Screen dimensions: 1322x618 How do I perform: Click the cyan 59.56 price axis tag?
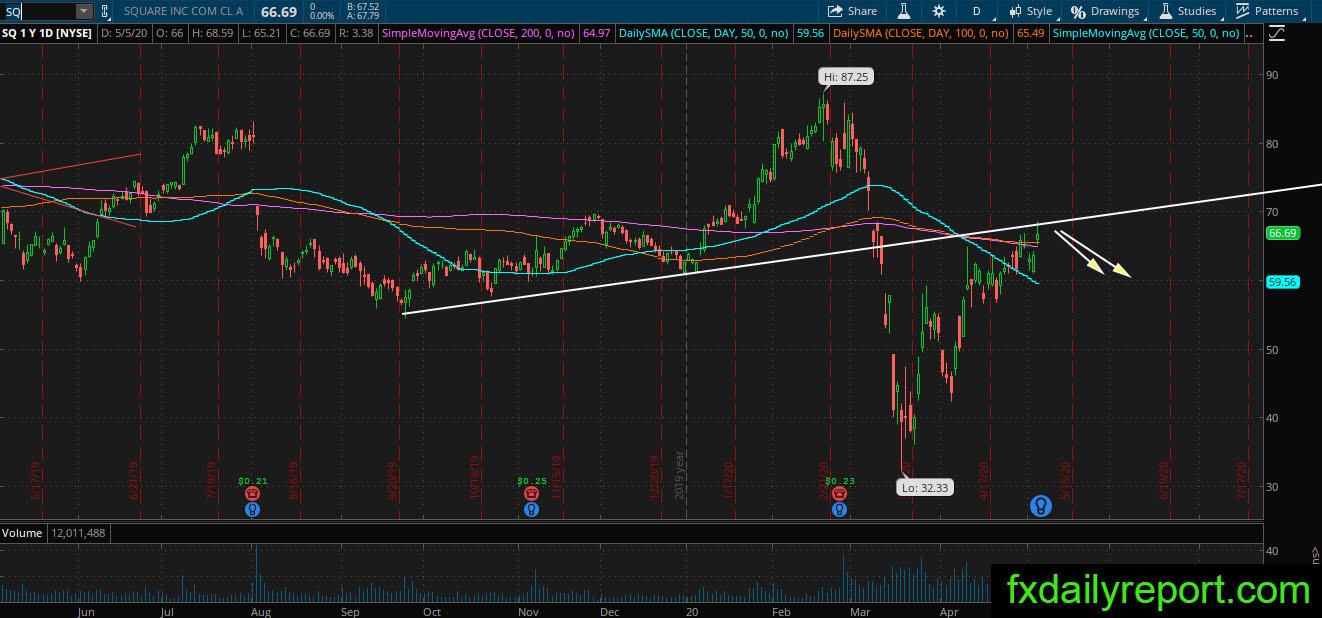click(1282, 282)
